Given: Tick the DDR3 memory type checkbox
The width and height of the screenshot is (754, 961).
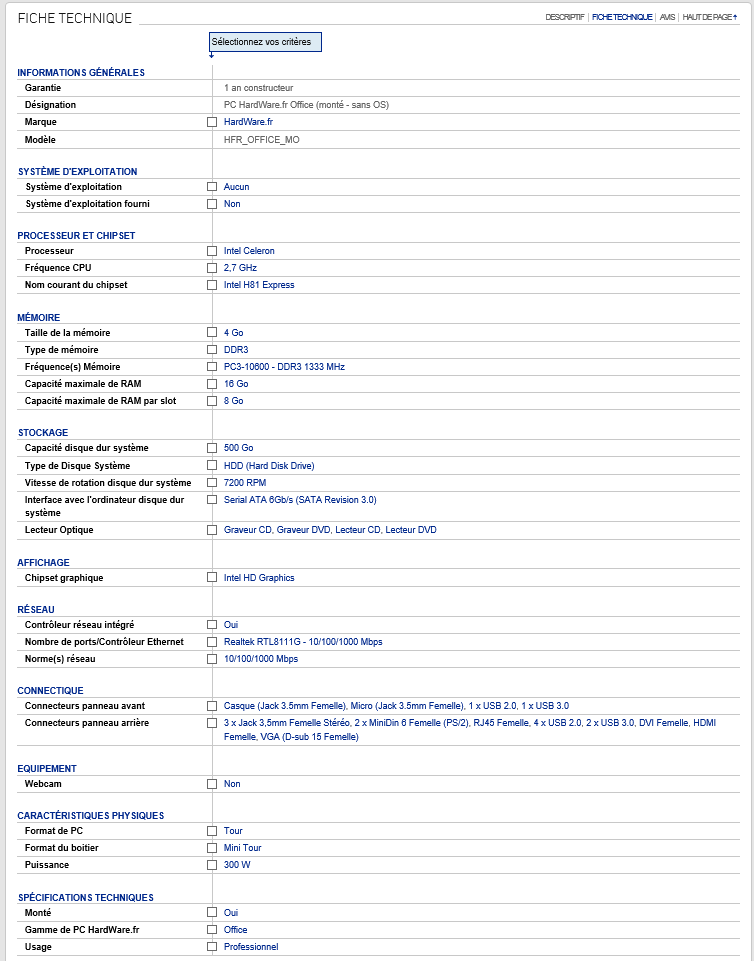Looking at the screenshot, I should coord(212,349).
